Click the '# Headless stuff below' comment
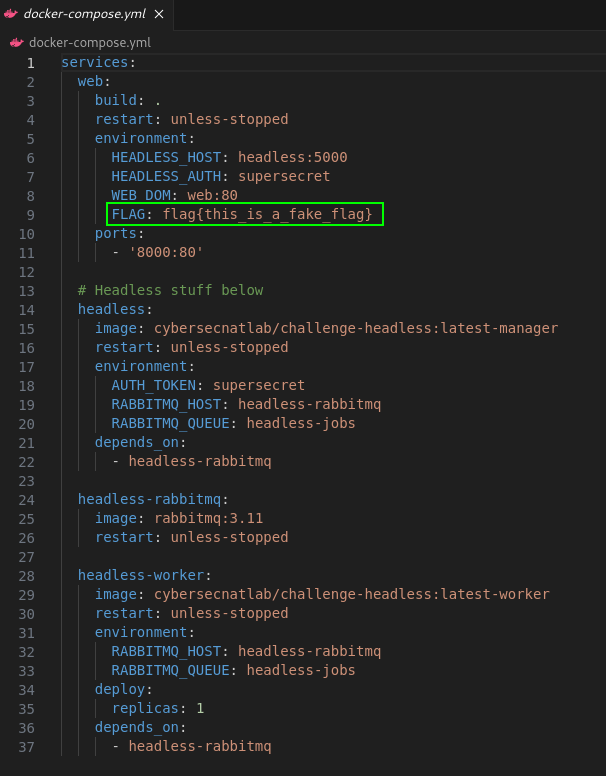 tap(170, 290)
